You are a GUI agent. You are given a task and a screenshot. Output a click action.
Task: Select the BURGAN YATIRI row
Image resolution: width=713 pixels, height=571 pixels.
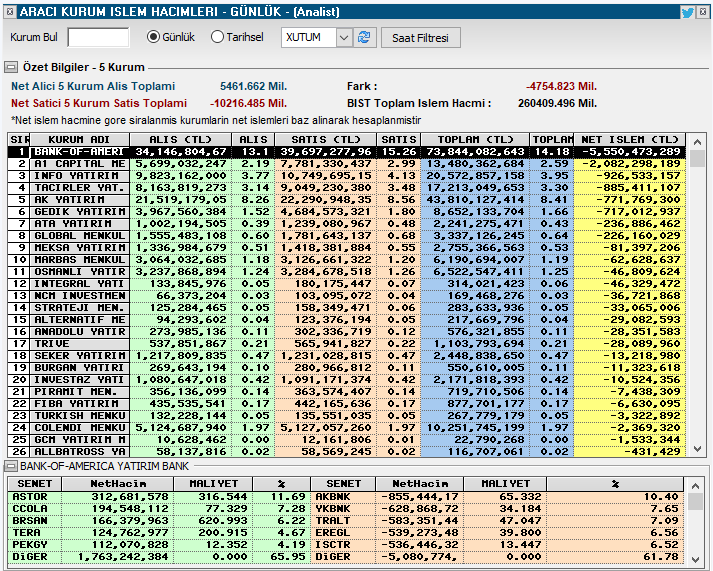(x=346, y=368)
